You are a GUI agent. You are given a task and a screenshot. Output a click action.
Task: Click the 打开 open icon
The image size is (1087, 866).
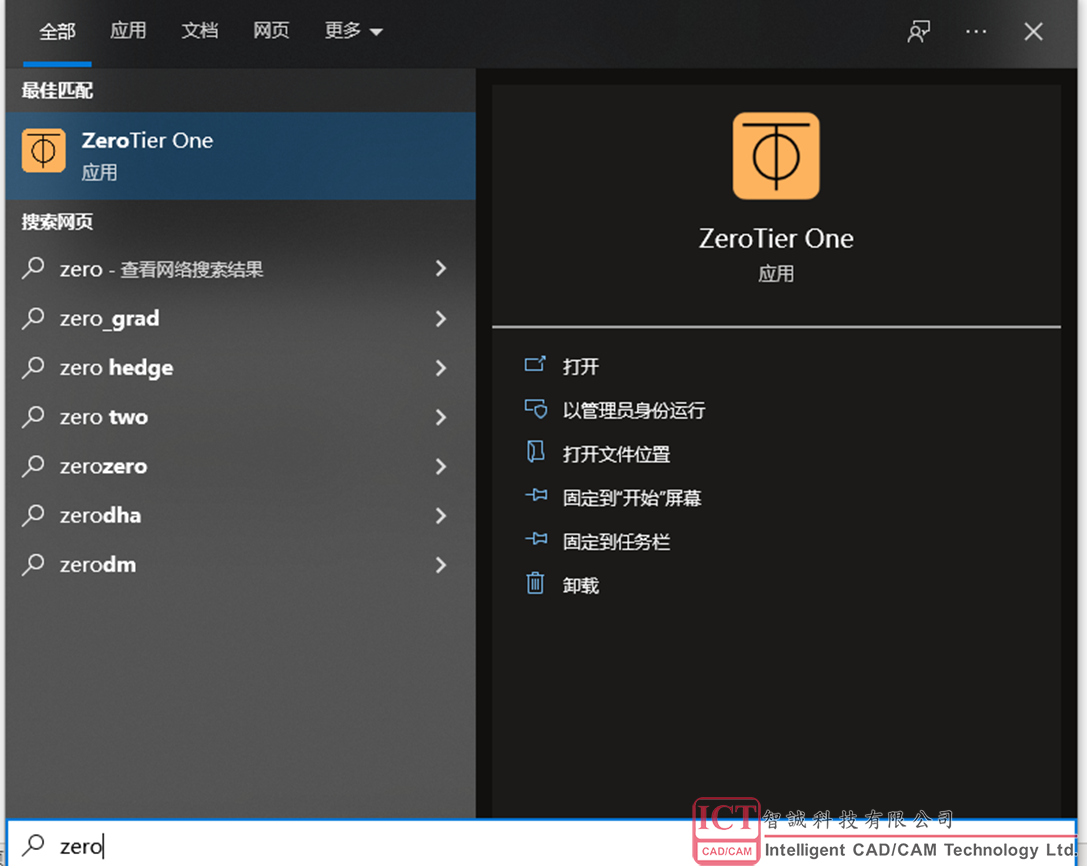point(535,365)
